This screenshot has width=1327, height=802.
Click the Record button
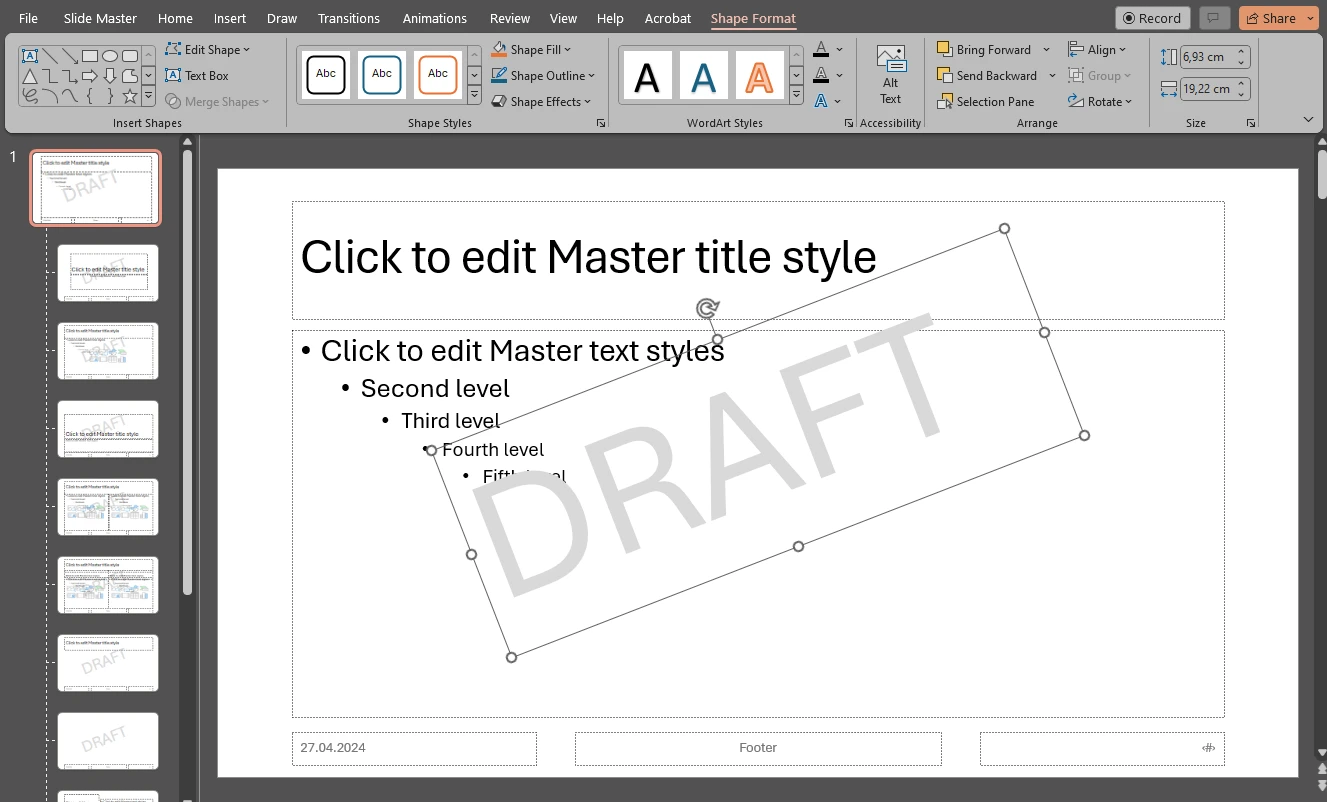tap(1152, 17)
